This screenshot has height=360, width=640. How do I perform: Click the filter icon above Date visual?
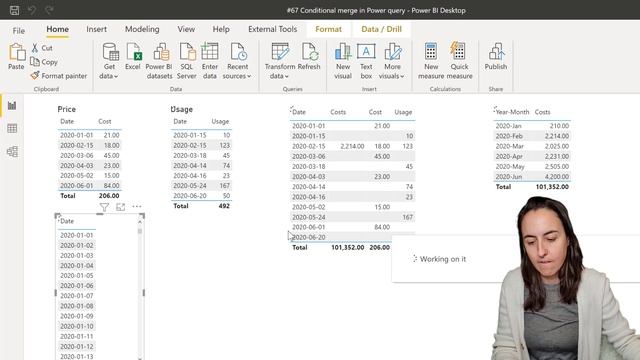point(104,207)
